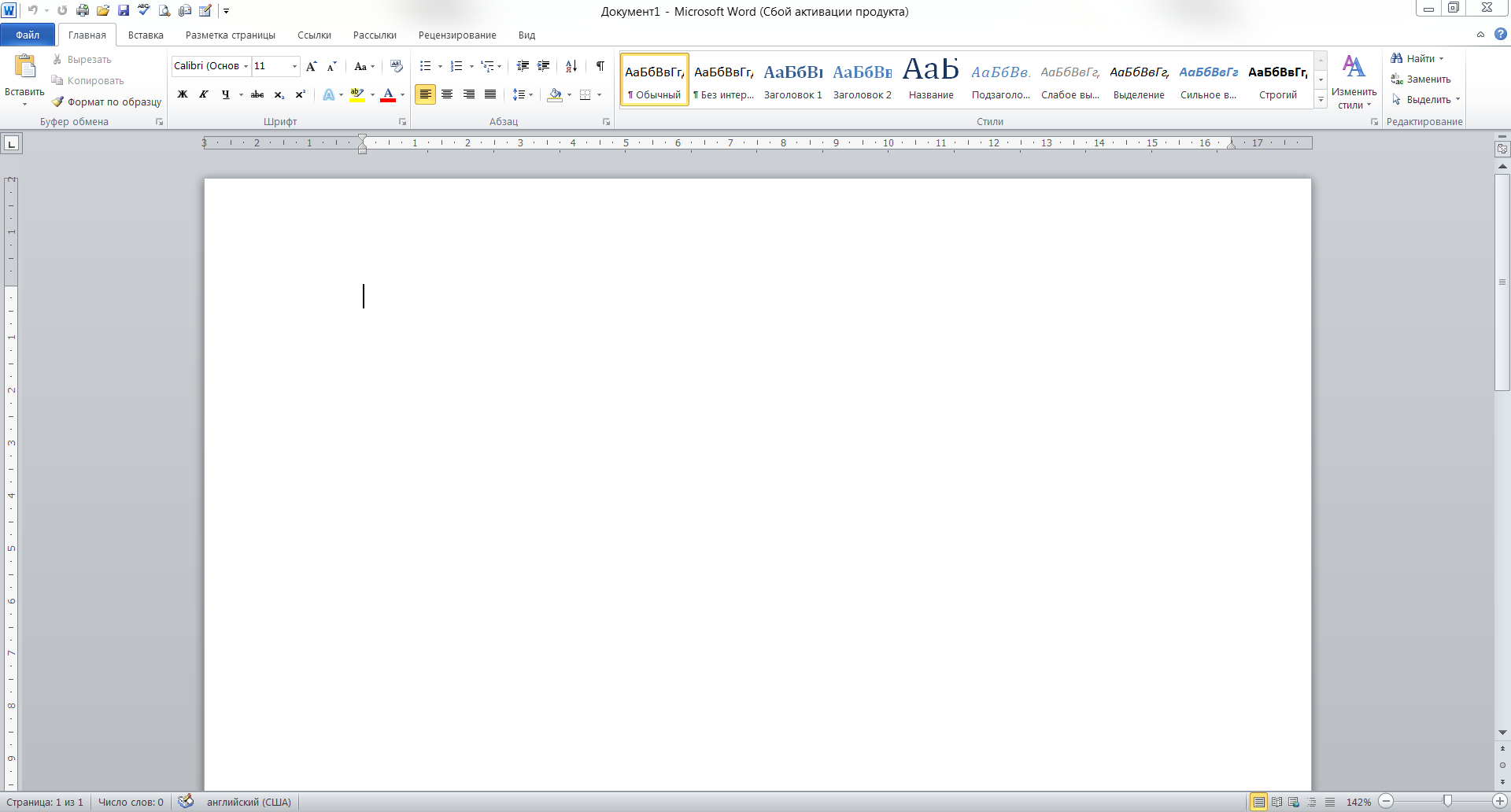Click the Shading paint bucket icon
The image size is (1511, 812).
pos(556,94)
